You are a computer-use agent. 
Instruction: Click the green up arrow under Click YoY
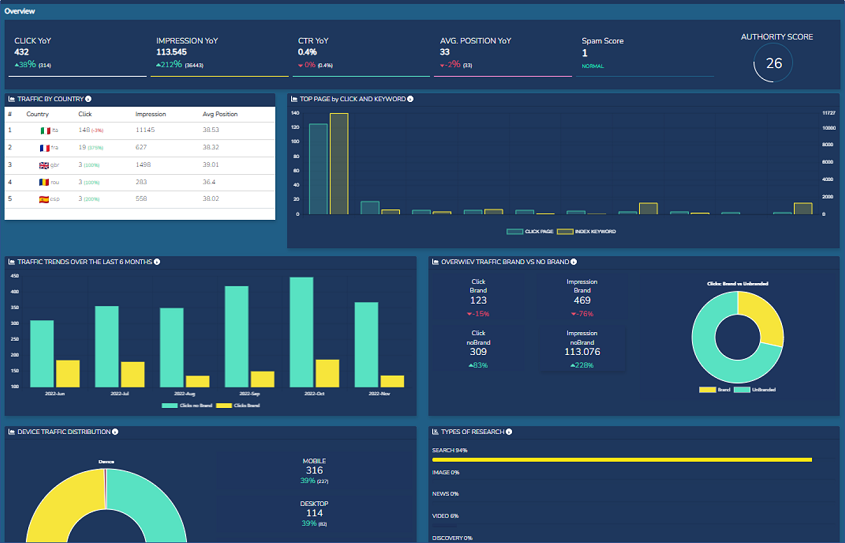[x=17, y=65]
